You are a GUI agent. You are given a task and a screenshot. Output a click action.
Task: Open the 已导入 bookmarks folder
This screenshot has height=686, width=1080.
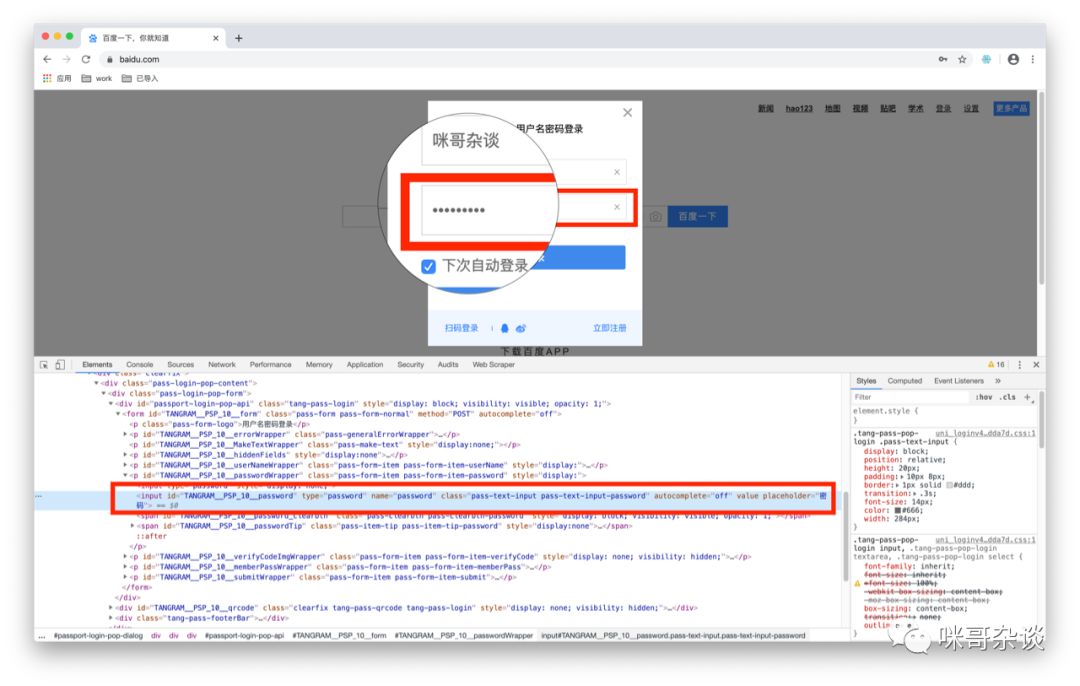(140, 79)
